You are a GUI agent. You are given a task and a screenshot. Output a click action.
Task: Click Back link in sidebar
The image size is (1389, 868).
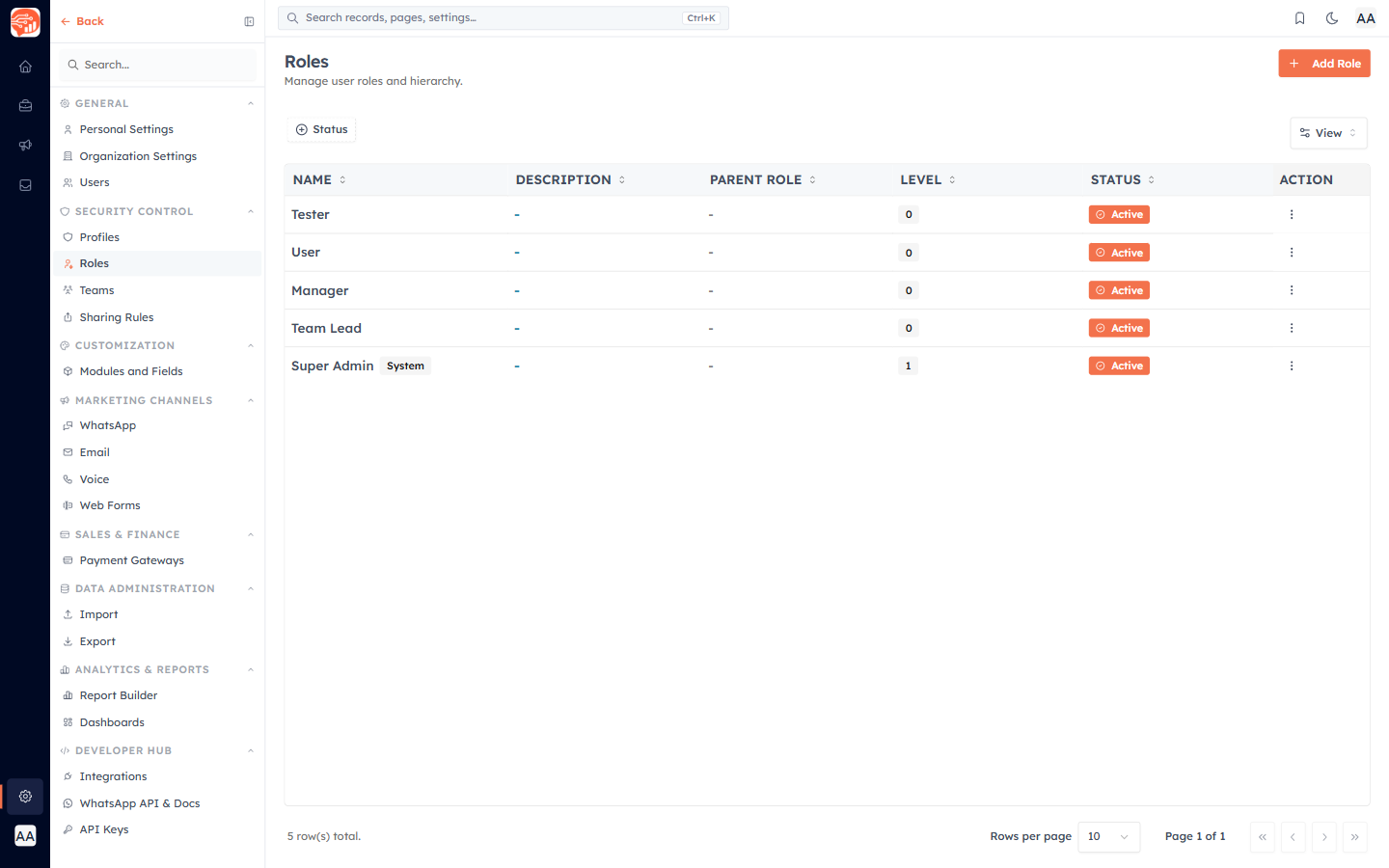[x=82, y=21]
